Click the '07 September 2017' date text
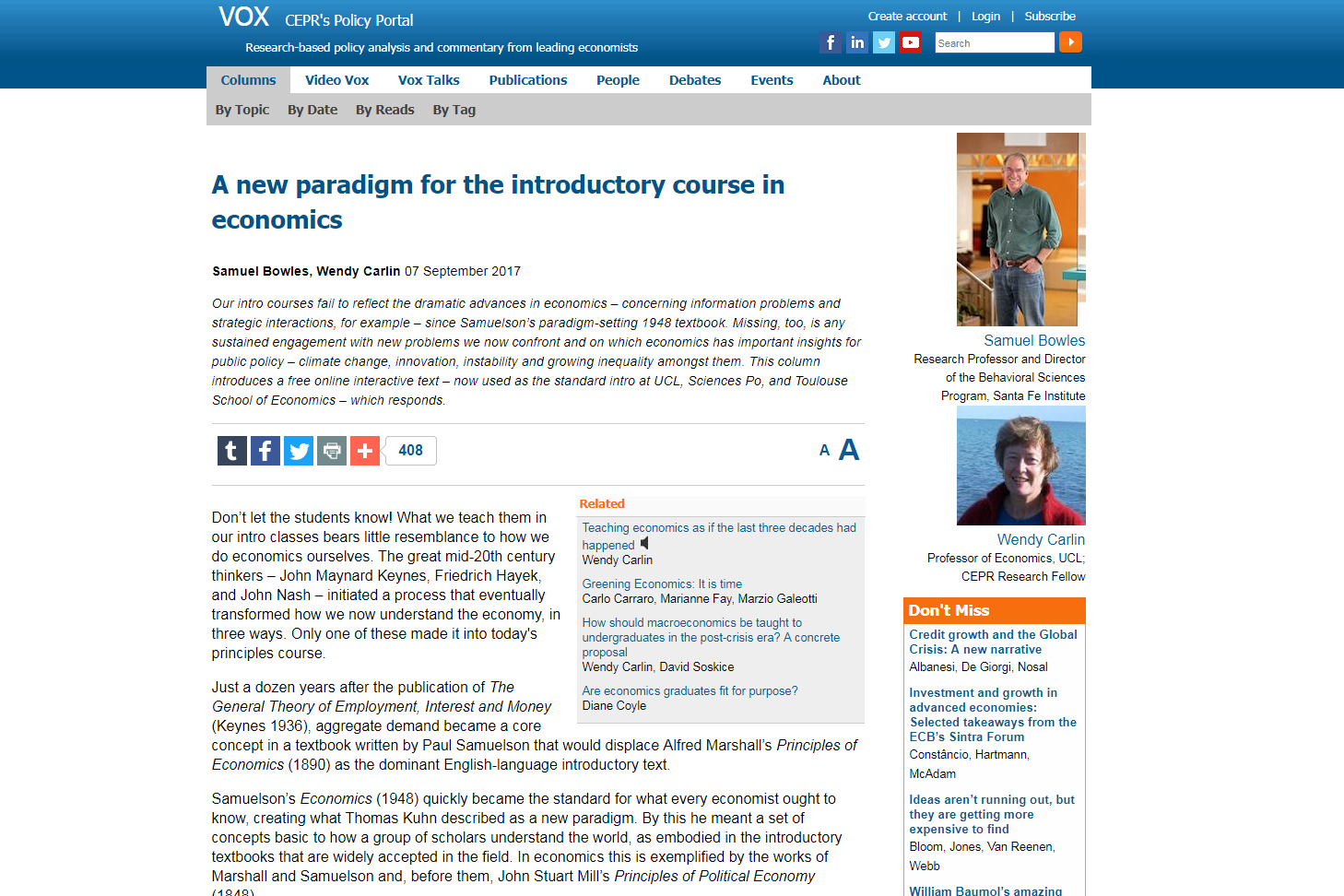The height and width of the screenshot is (896, 1344). pos(463,271)
